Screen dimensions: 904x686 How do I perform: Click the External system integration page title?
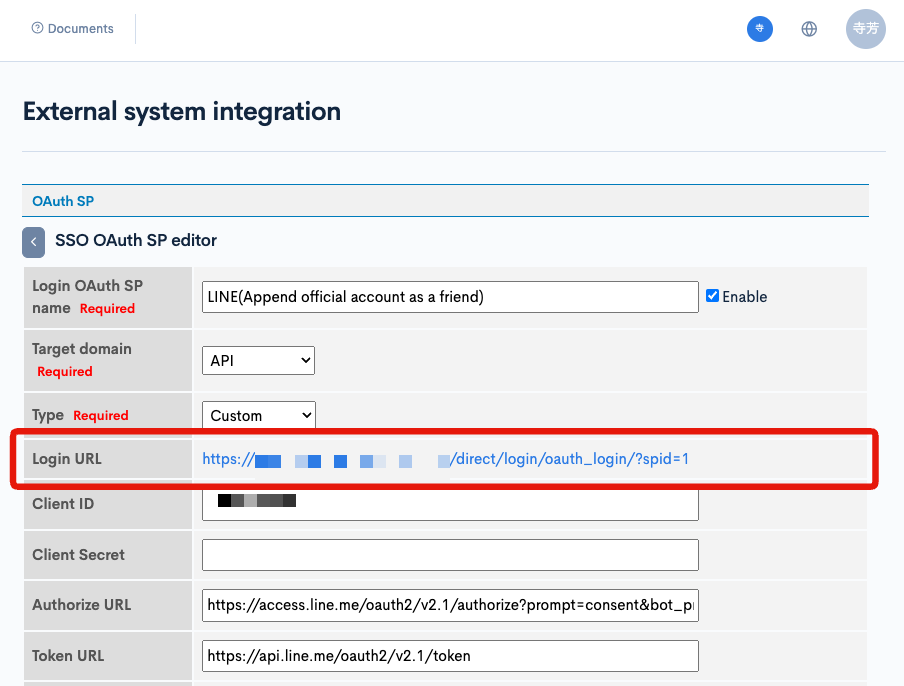(x=181, y=111)
